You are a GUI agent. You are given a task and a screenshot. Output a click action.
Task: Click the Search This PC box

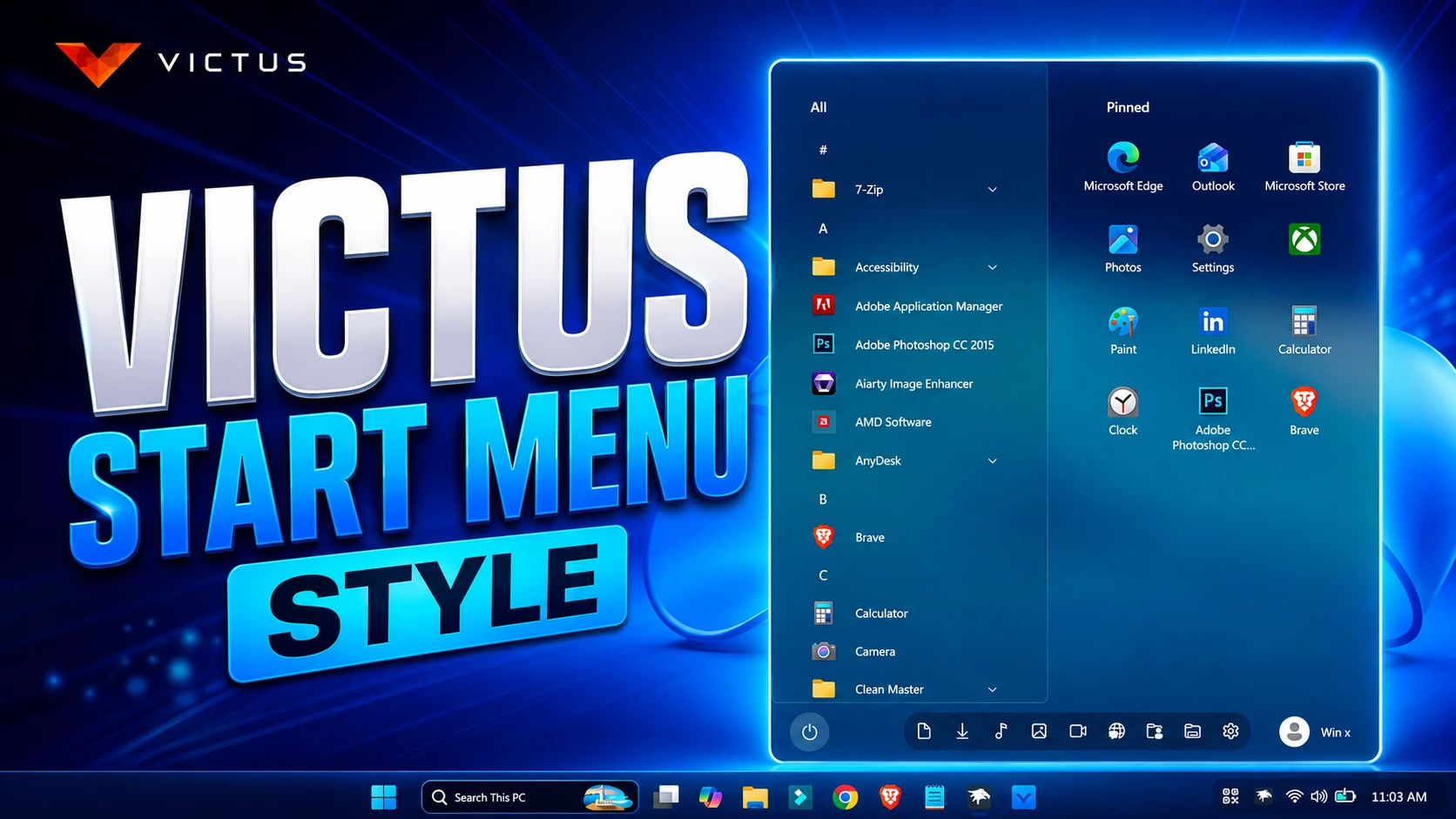click(x=529, y=796)
